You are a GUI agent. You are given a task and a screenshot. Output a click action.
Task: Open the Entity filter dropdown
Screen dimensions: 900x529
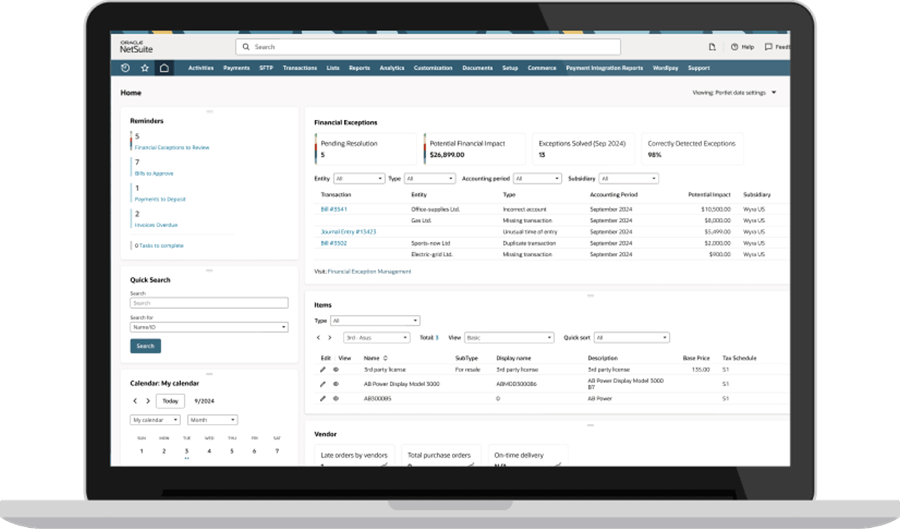pos(351,178)
